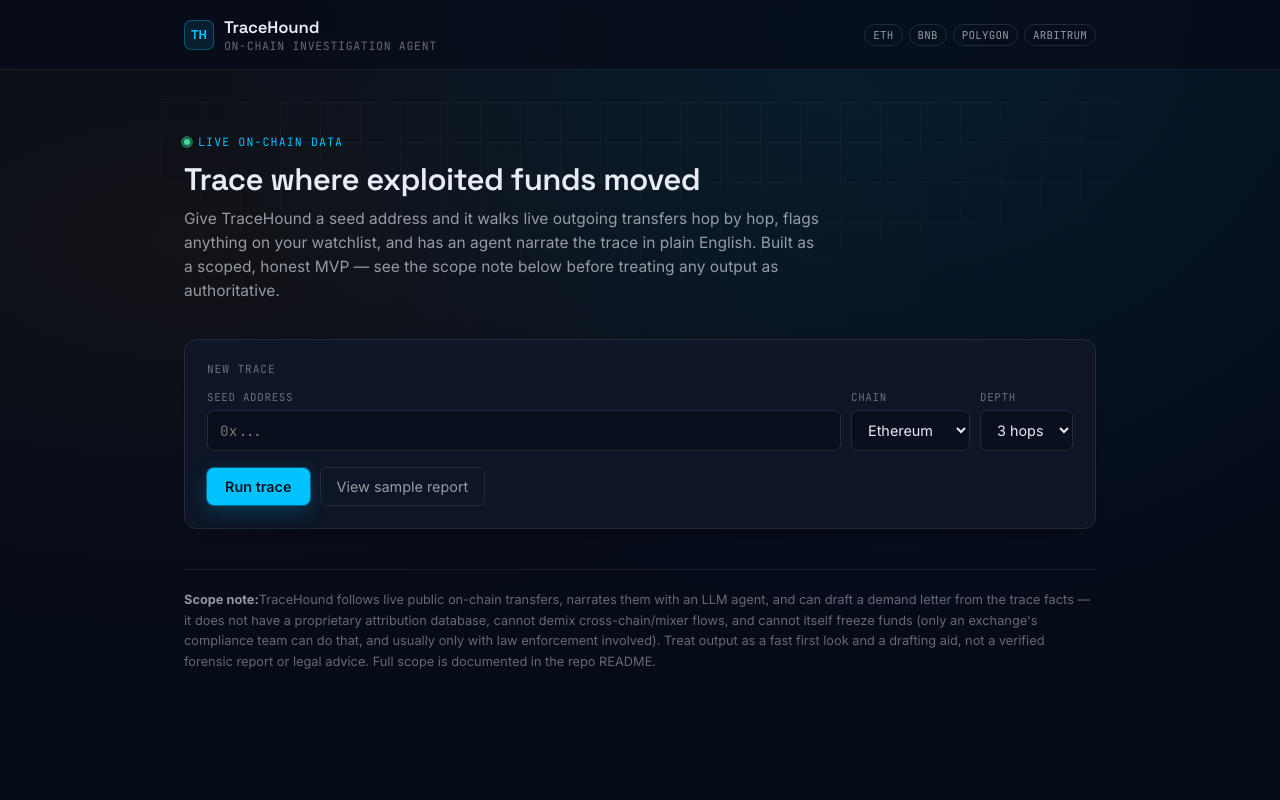Click the TraceHound title text

point(271,27)
